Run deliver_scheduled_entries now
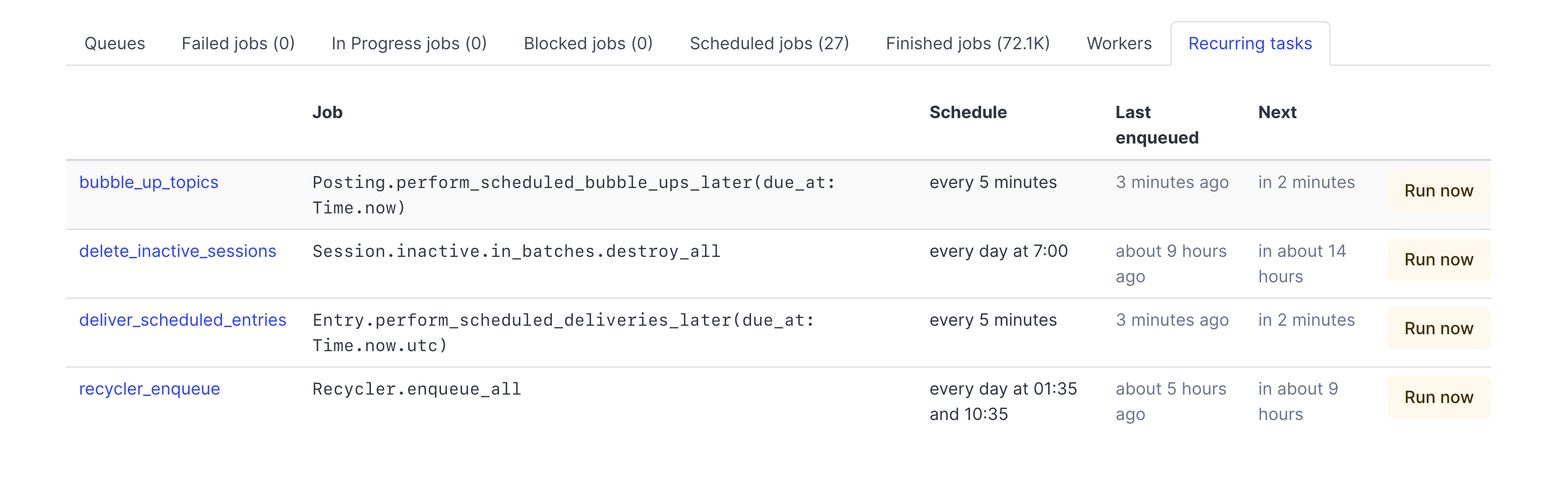The width and height of the screenshot is (1568, 500). click(x=1438, y=328)
